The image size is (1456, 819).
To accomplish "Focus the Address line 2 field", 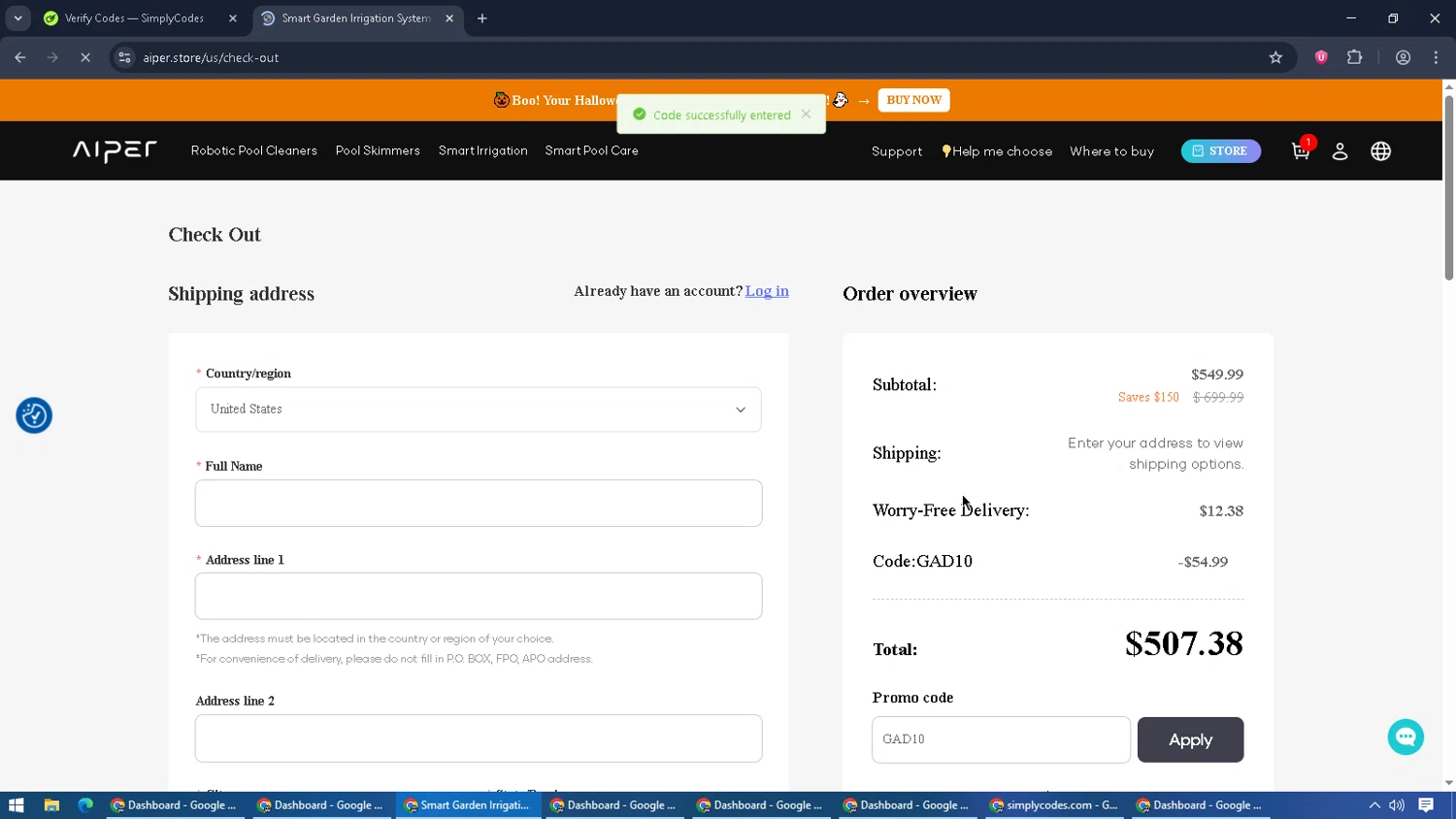I will pyautogui.click(x=479, y=738).
